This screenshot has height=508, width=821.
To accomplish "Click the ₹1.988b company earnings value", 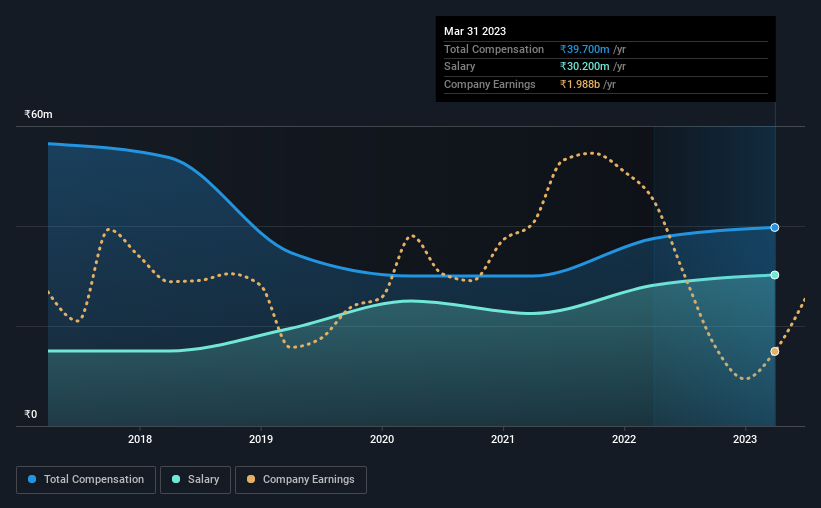I will [580, 84].
